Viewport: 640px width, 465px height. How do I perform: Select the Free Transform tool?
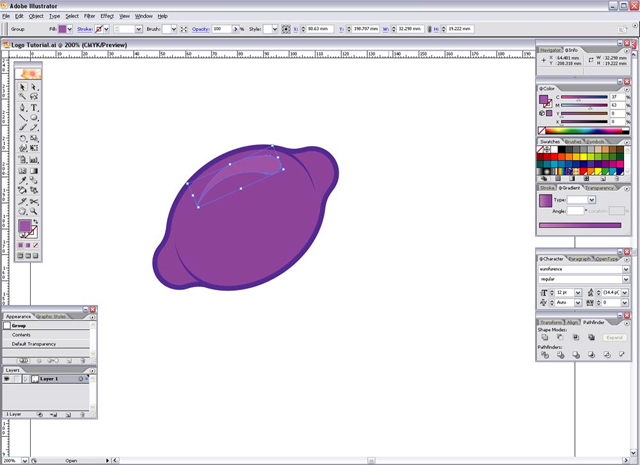point(34,148)
